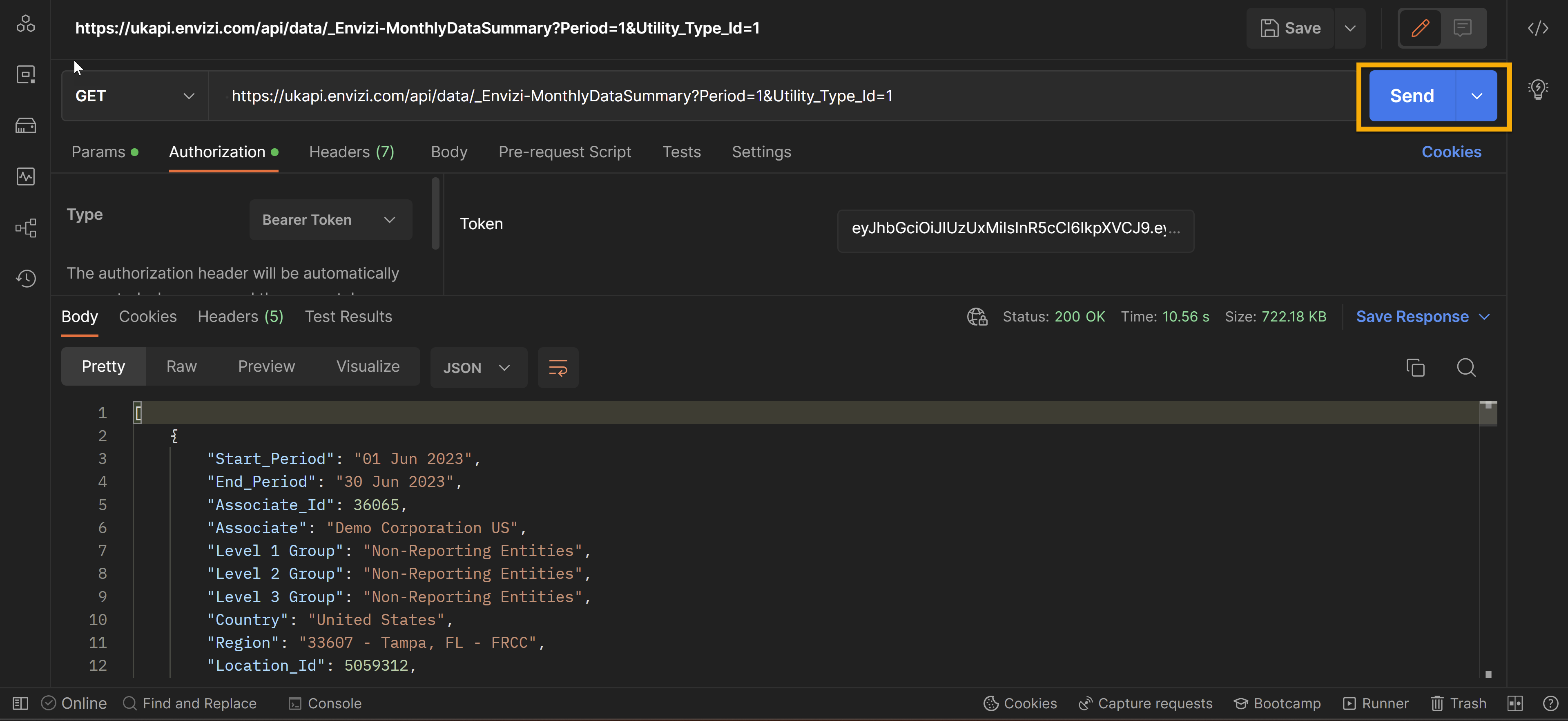The image size is (1568, 721).
Task: Open the History sidebar icon
Action: pyautogui.click(x=26, y=278)
